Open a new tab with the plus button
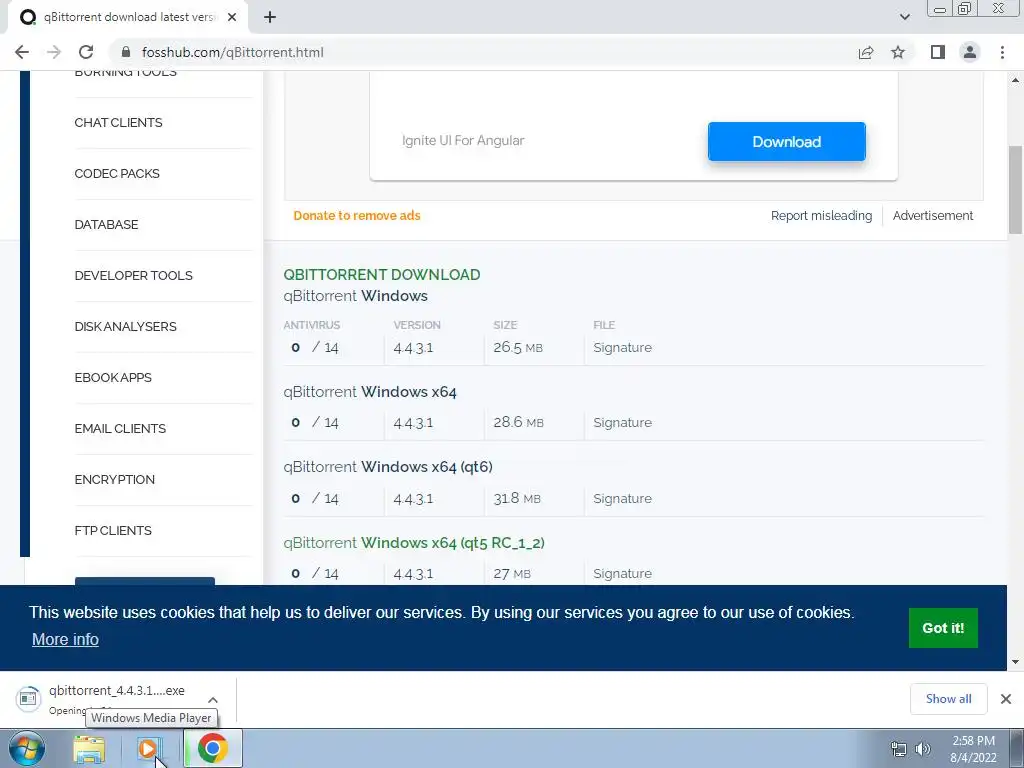Viewport: 1024px width, 768px height. (x=270, y=17)
